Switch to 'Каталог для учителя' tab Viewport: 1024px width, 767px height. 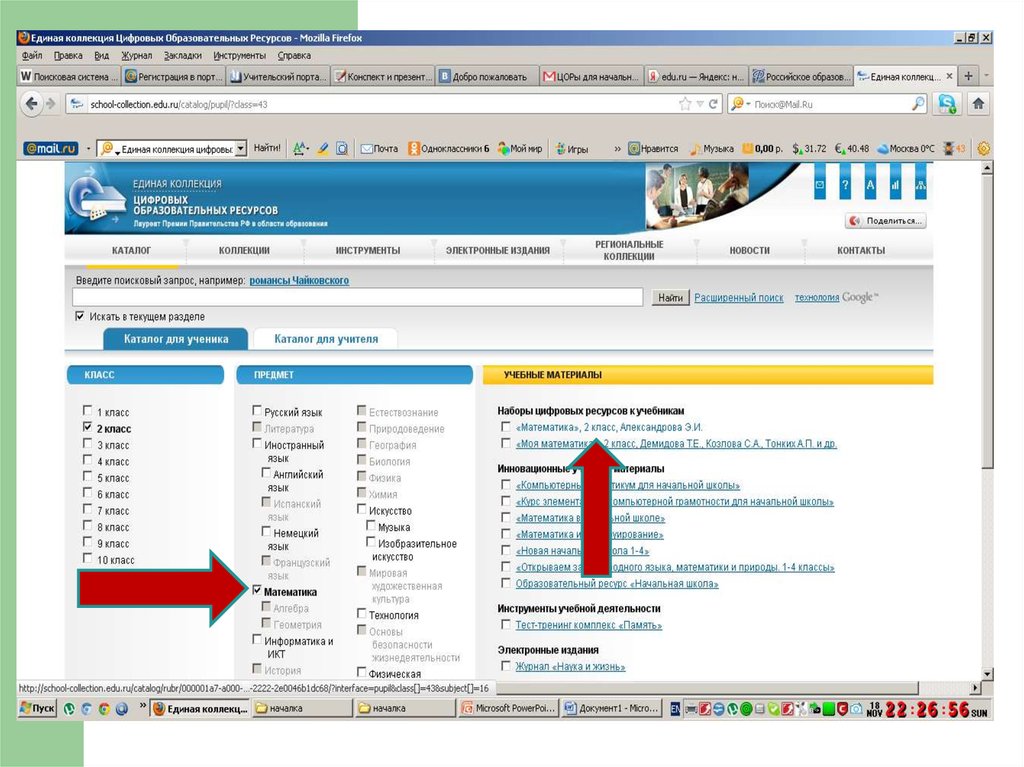326,339
